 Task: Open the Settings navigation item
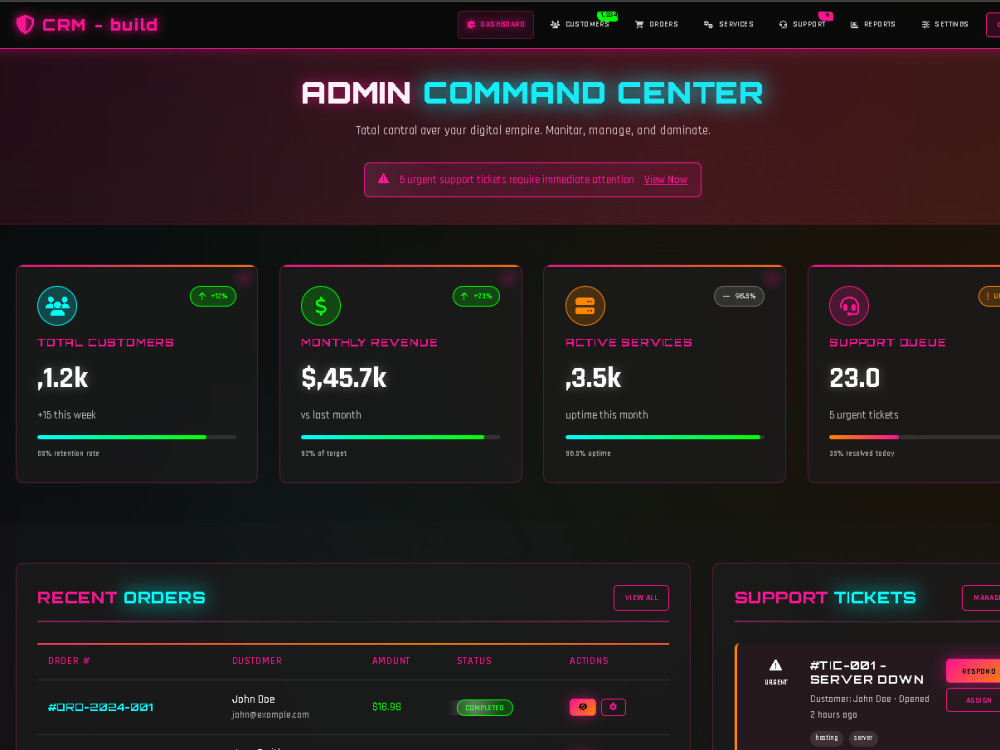(945, 24)
